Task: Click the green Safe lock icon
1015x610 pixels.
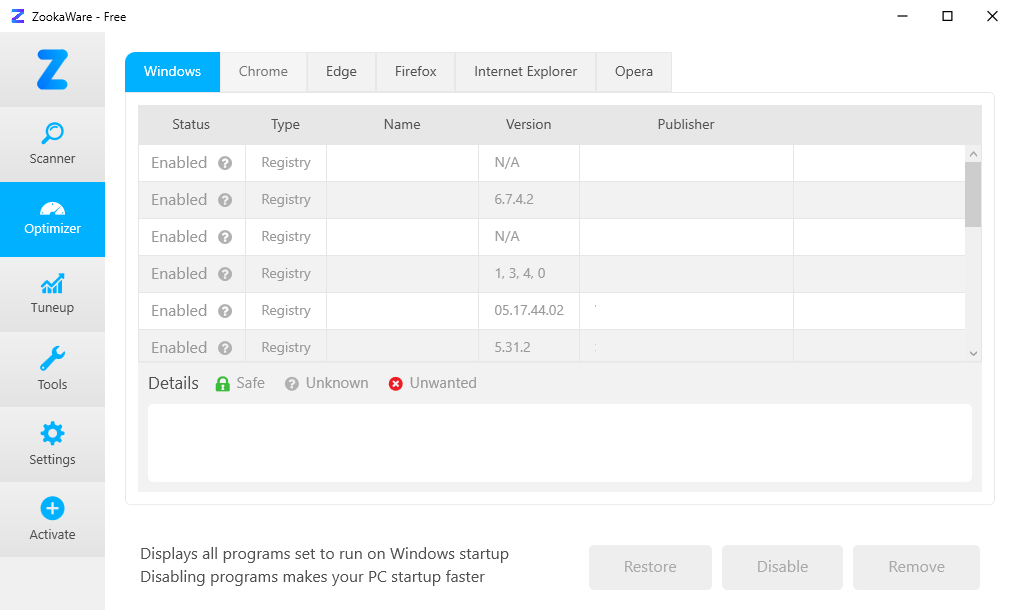Action: [x=222, y=384]
